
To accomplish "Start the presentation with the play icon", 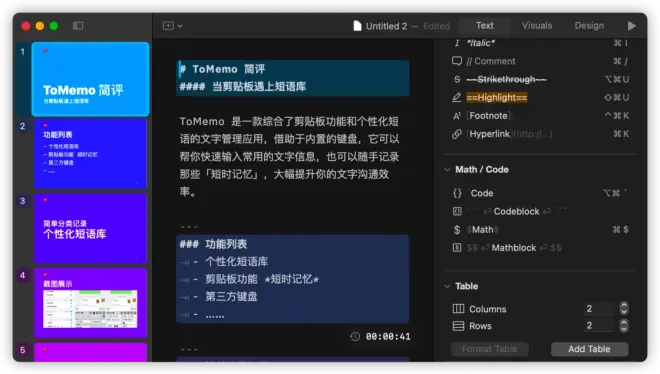I will pyautogui.click(x=631, y=26).
